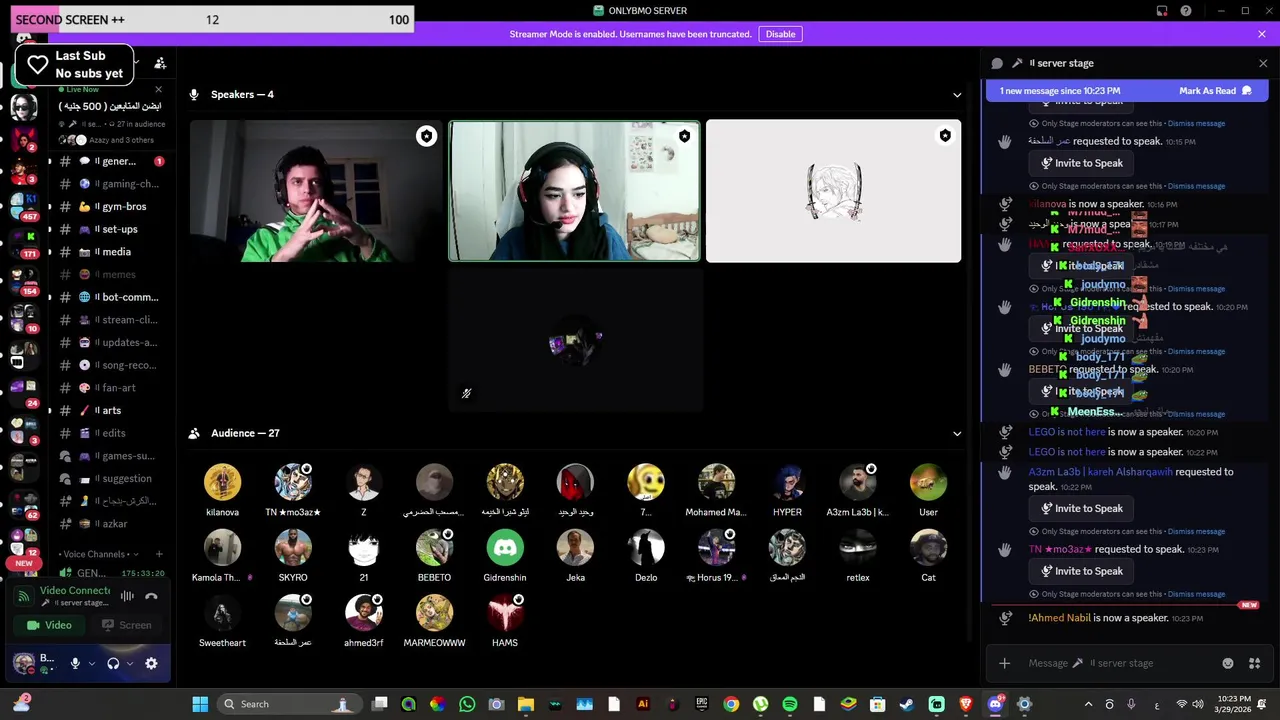Image resolution: width=1280 pixels, height=720 pixels.
Task: Open Brave browser from the taskbar
Action: tap(966, 704)
